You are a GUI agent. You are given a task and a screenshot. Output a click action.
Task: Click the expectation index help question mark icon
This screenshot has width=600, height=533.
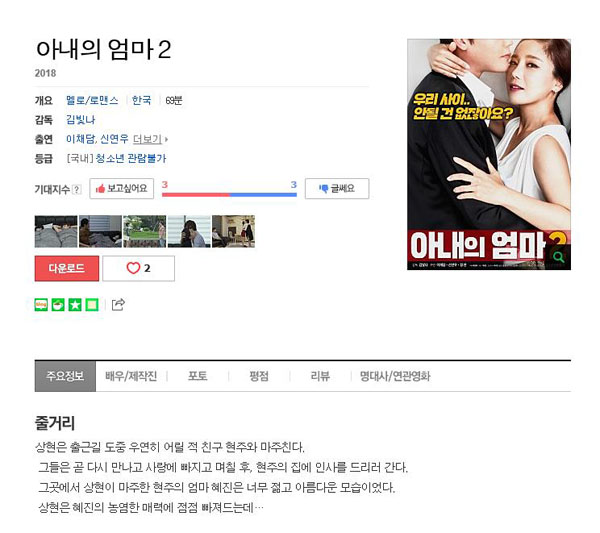(77, 189)
